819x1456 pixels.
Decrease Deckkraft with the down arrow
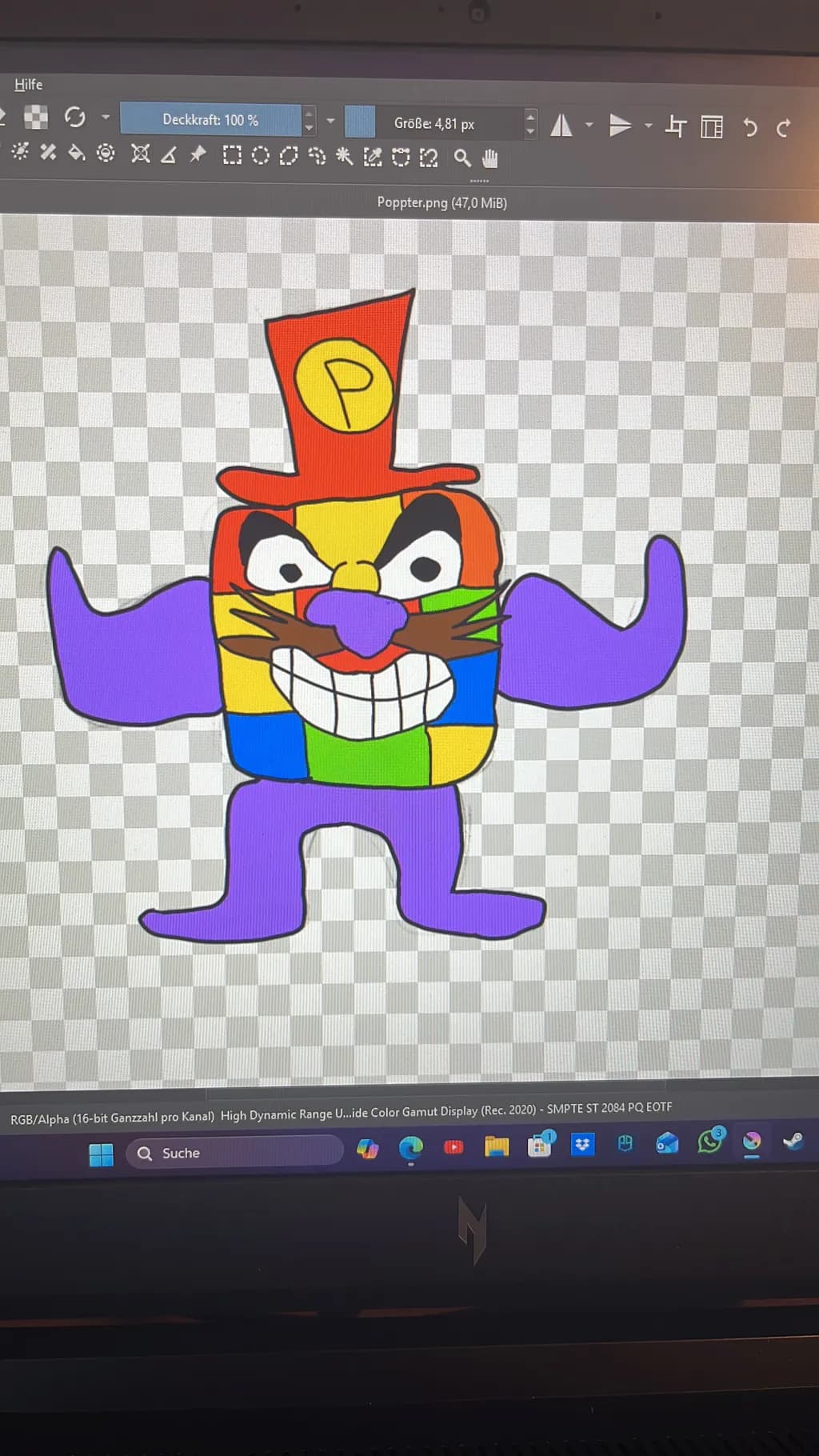click(309, 128)
